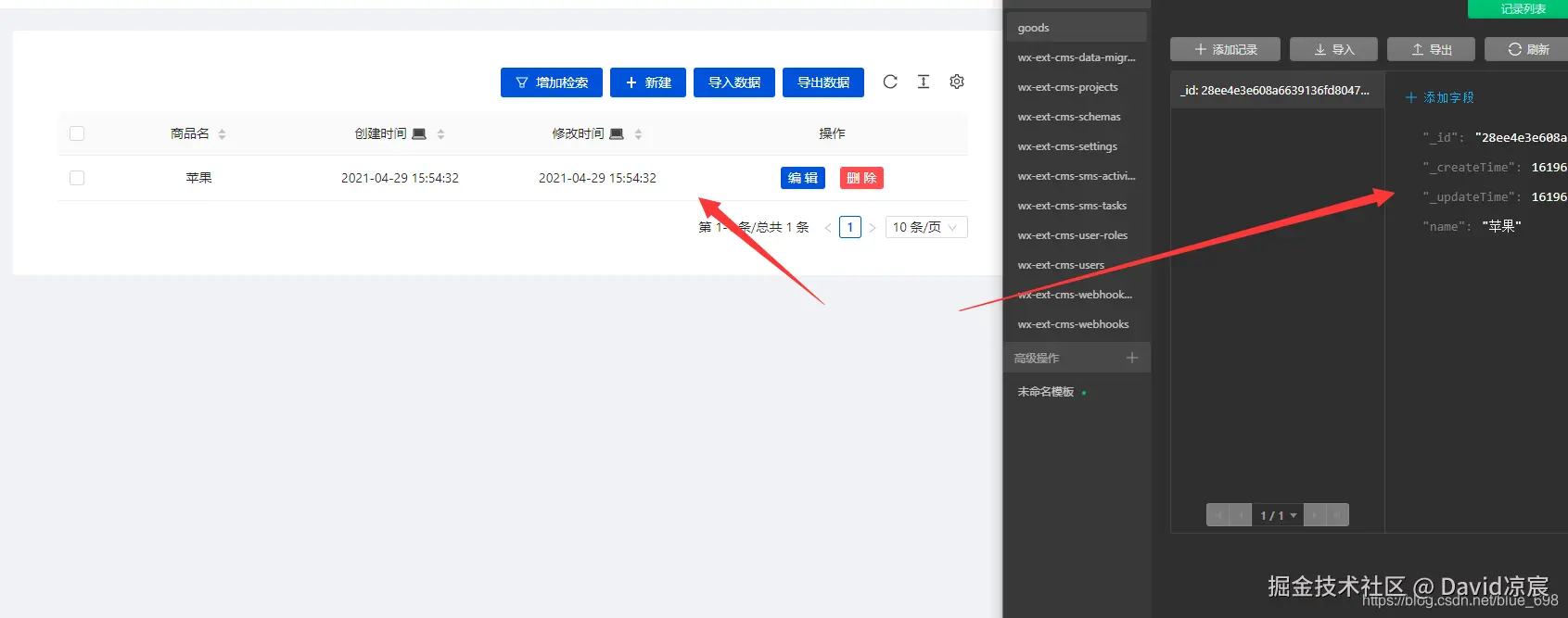Click the "_updateTime" field key
Screen dimensions: 1568x618
(1472, 197)
